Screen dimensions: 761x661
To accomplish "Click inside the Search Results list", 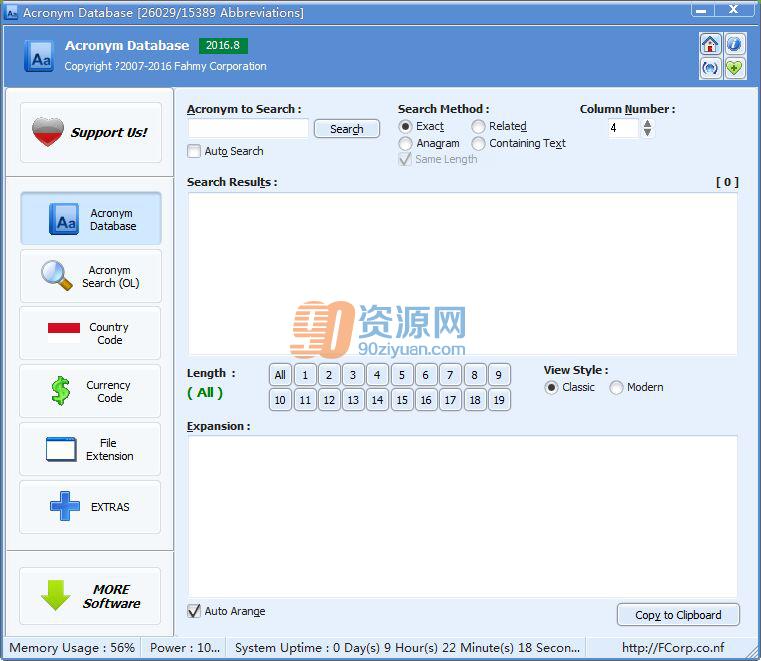I will [463, 274].
